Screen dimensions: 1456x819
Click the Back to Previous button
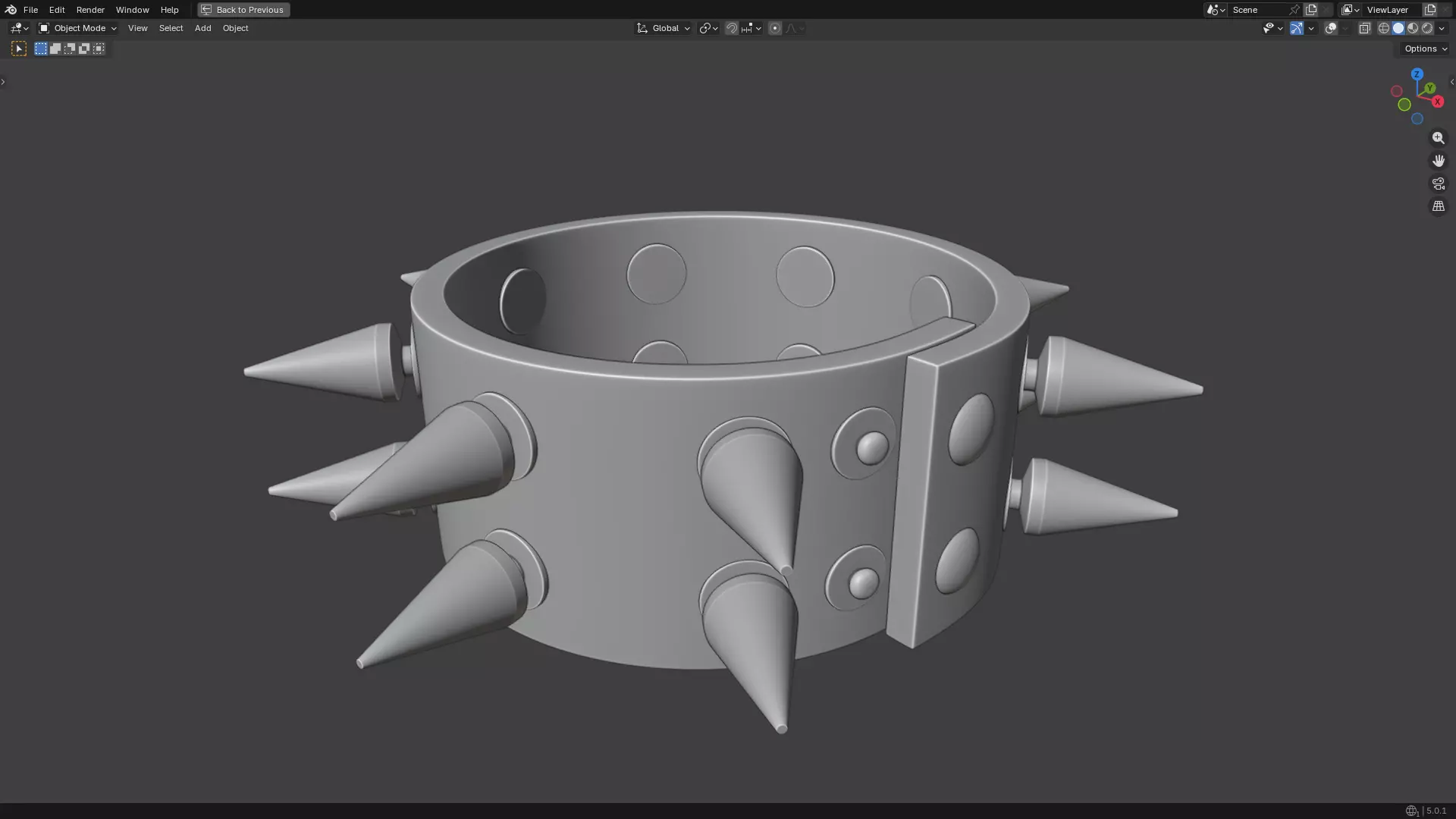coord(243,10)
